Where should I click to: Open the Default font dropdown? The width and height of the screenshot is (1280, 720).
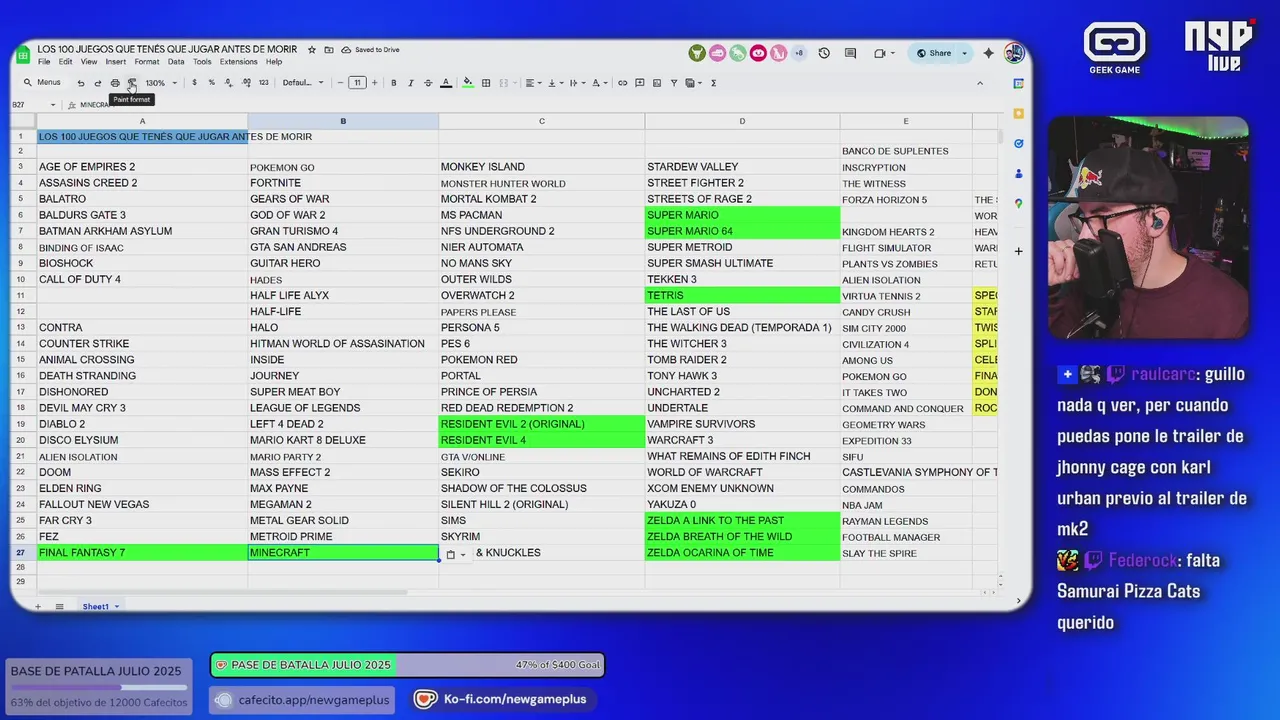click(x=303, y=83)
